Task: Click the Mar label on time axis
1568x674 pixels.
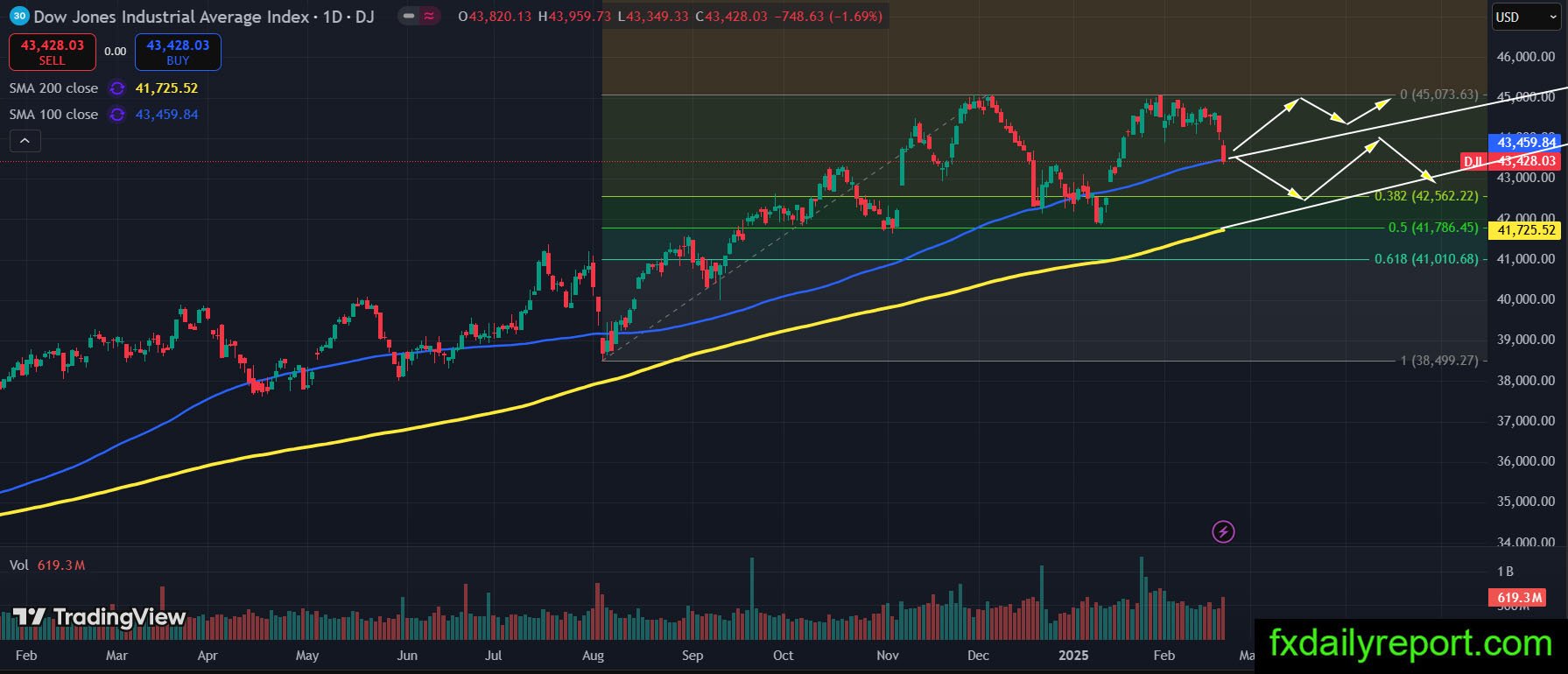Action: click(x=116, y=656)
